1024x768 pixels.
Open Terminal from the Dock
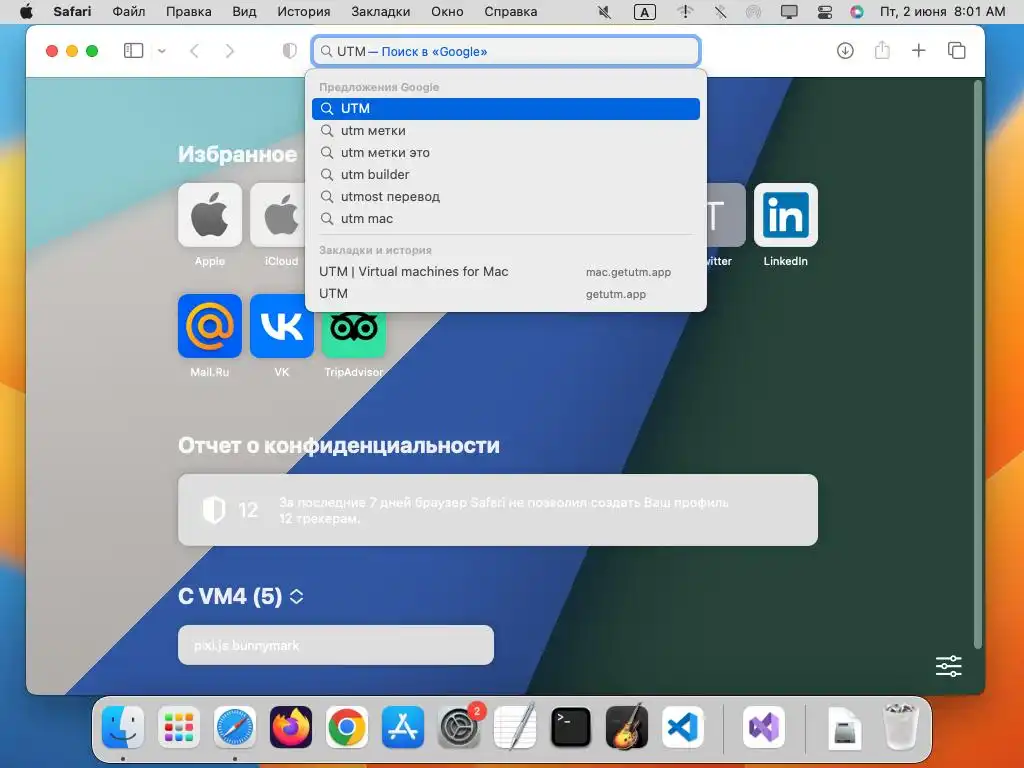coord(571,727)
